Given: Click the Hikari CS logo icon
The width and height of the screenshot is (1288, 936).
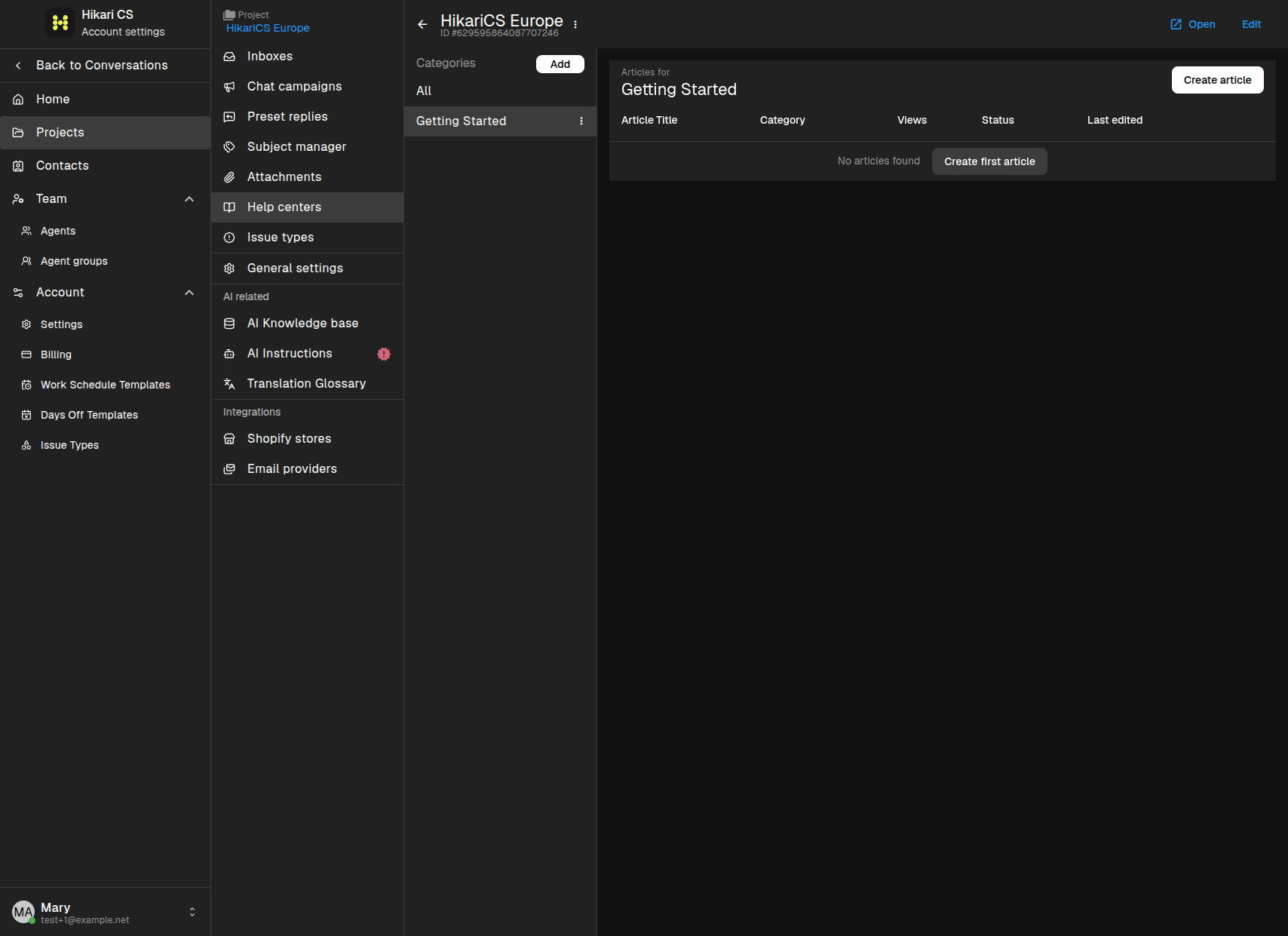Looking at the screenshot, I should coord(60,23).
